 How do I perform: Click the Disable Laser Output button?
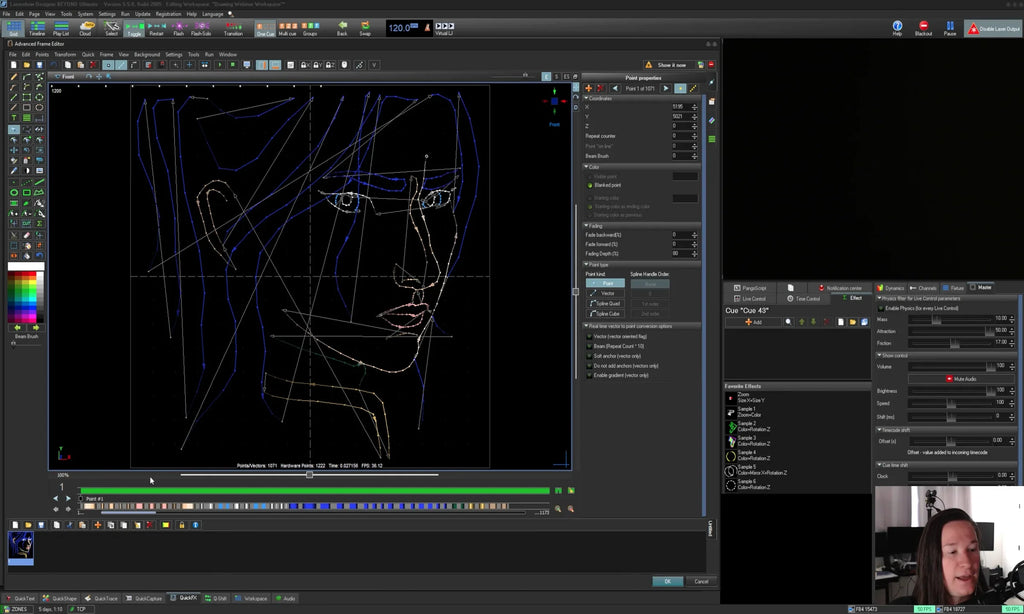coord(994,27)
